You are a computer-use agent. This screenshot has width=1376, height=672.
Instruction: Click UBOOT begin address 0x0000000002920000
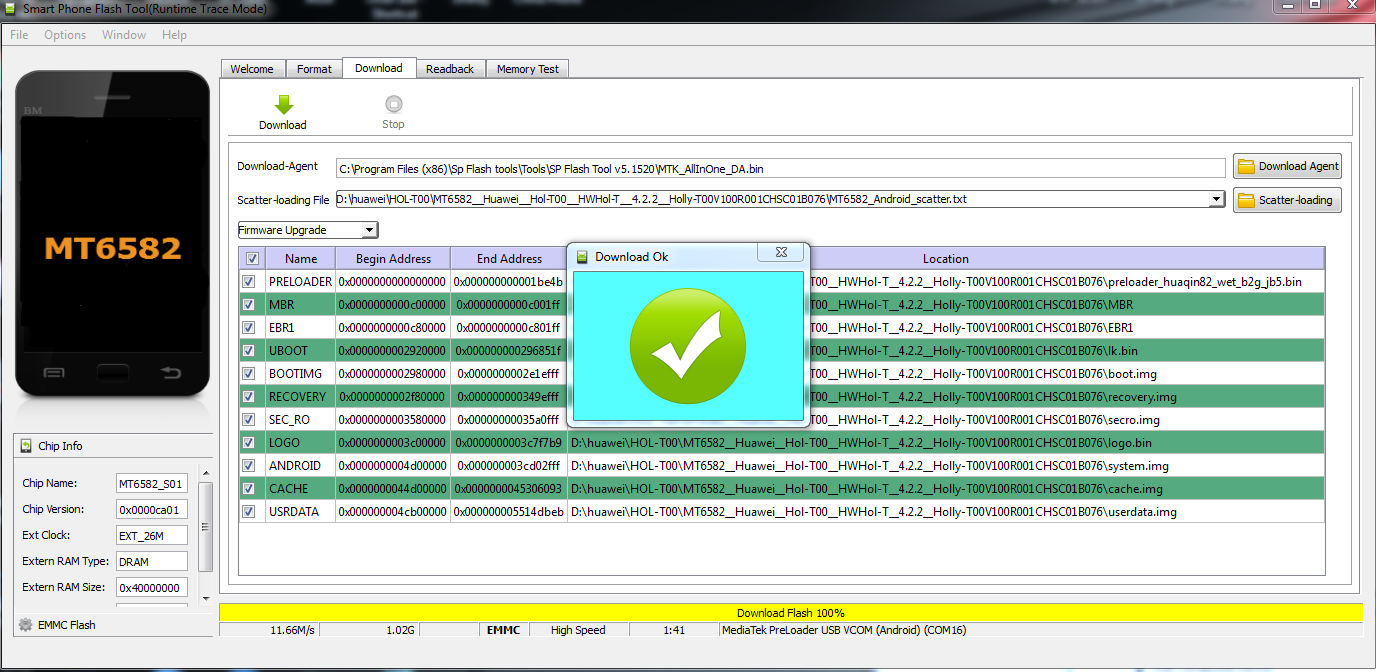click(393, 351)
